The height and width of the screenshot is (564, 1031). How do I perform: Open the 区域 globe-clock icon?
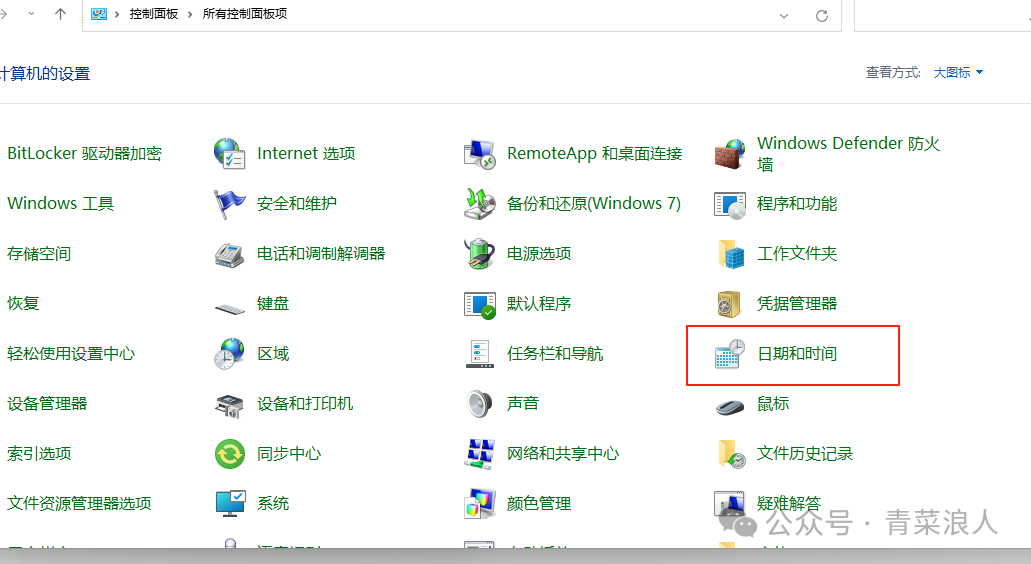point(229,354)
